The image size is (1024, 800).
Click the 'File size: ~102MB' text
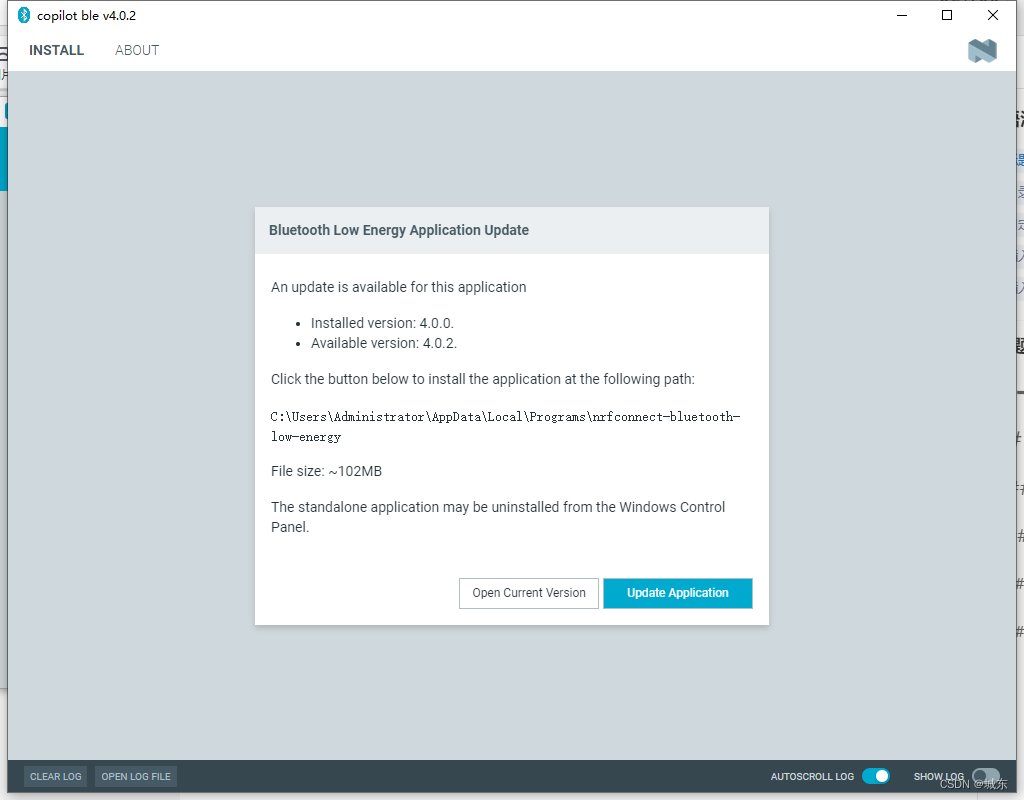[x=327, y=472]
